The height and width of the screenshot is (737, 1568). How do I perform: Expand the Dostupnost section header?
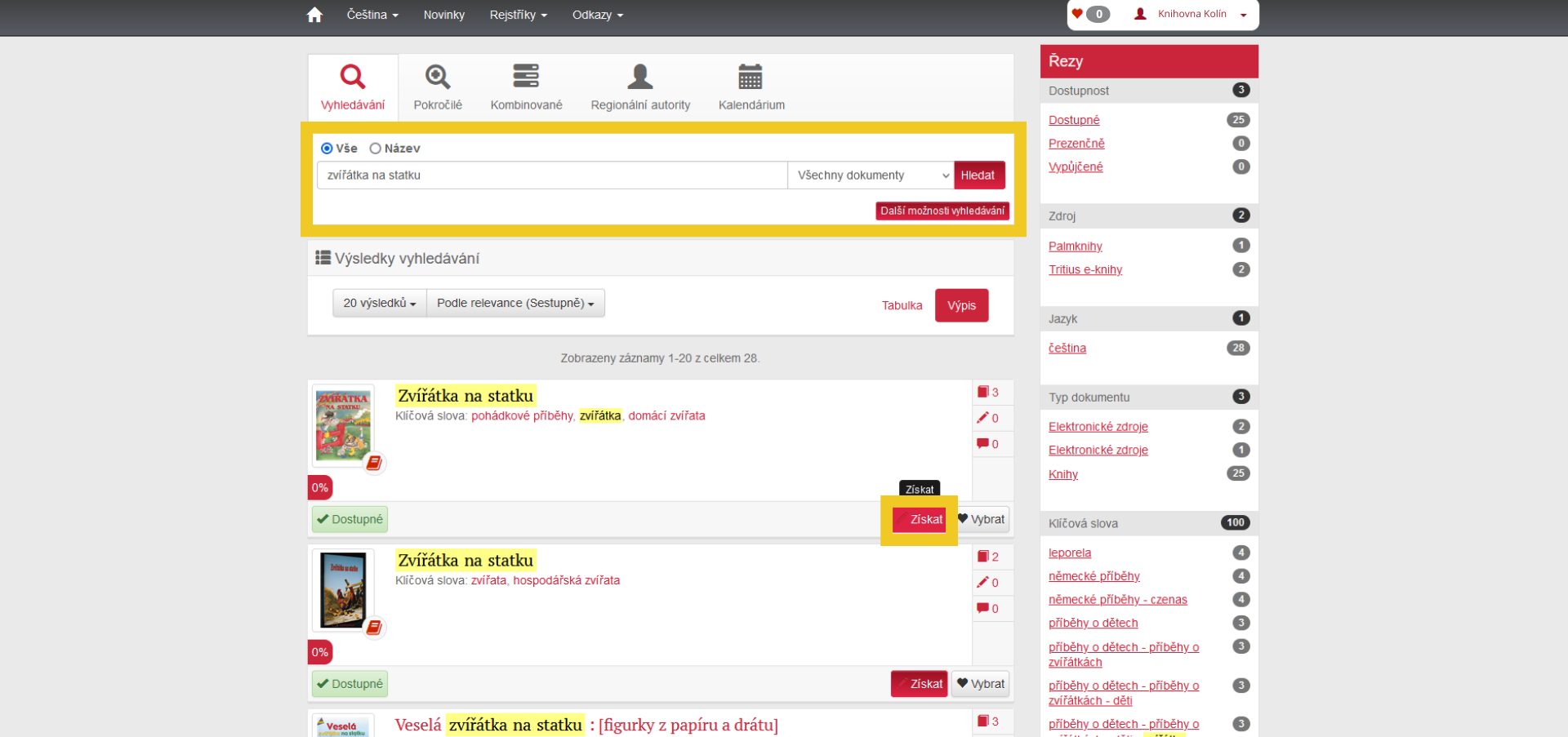1149,91
